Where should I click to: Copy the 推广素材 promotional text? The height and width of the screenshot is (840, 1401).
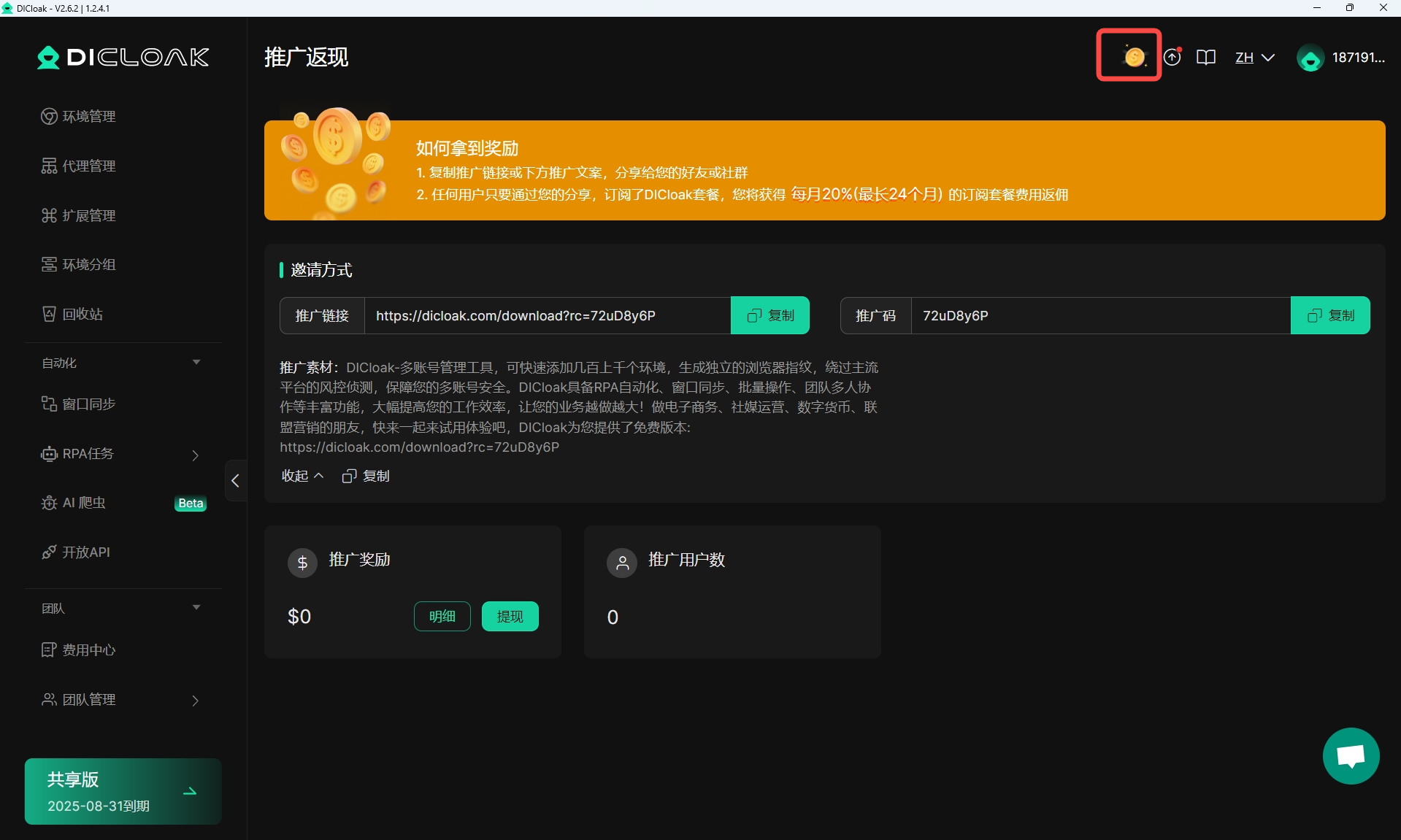click(366, 476)
